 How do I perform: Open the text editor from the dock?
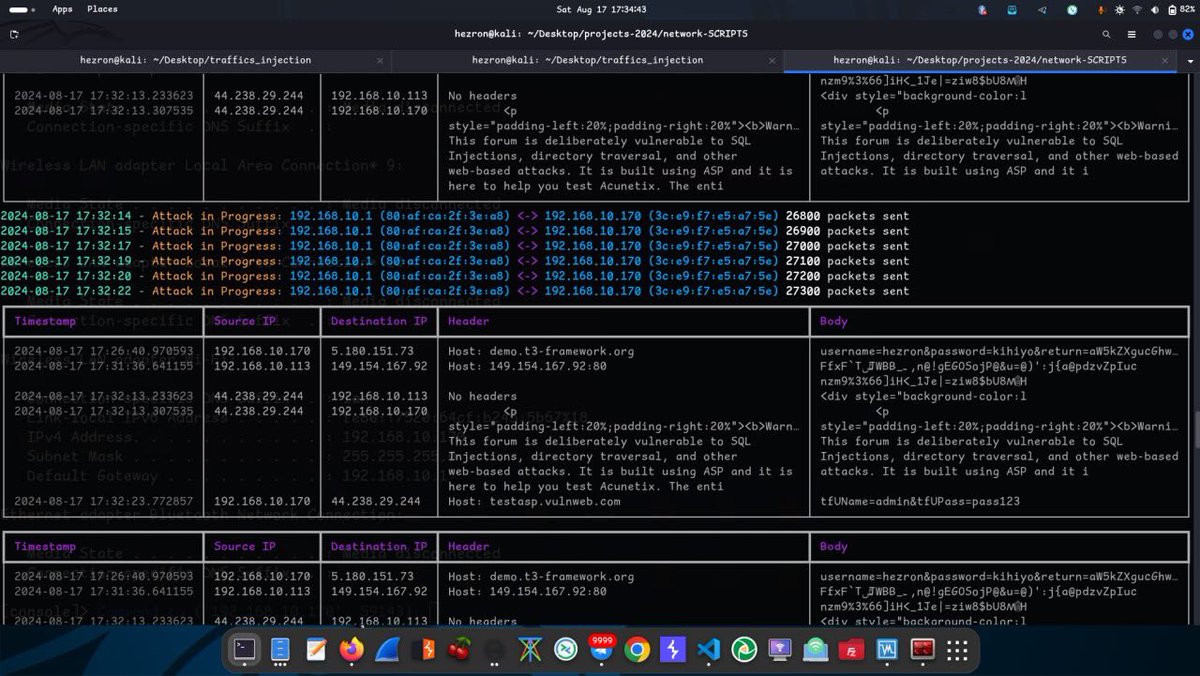pyautogui.click(x=315, y=650)
